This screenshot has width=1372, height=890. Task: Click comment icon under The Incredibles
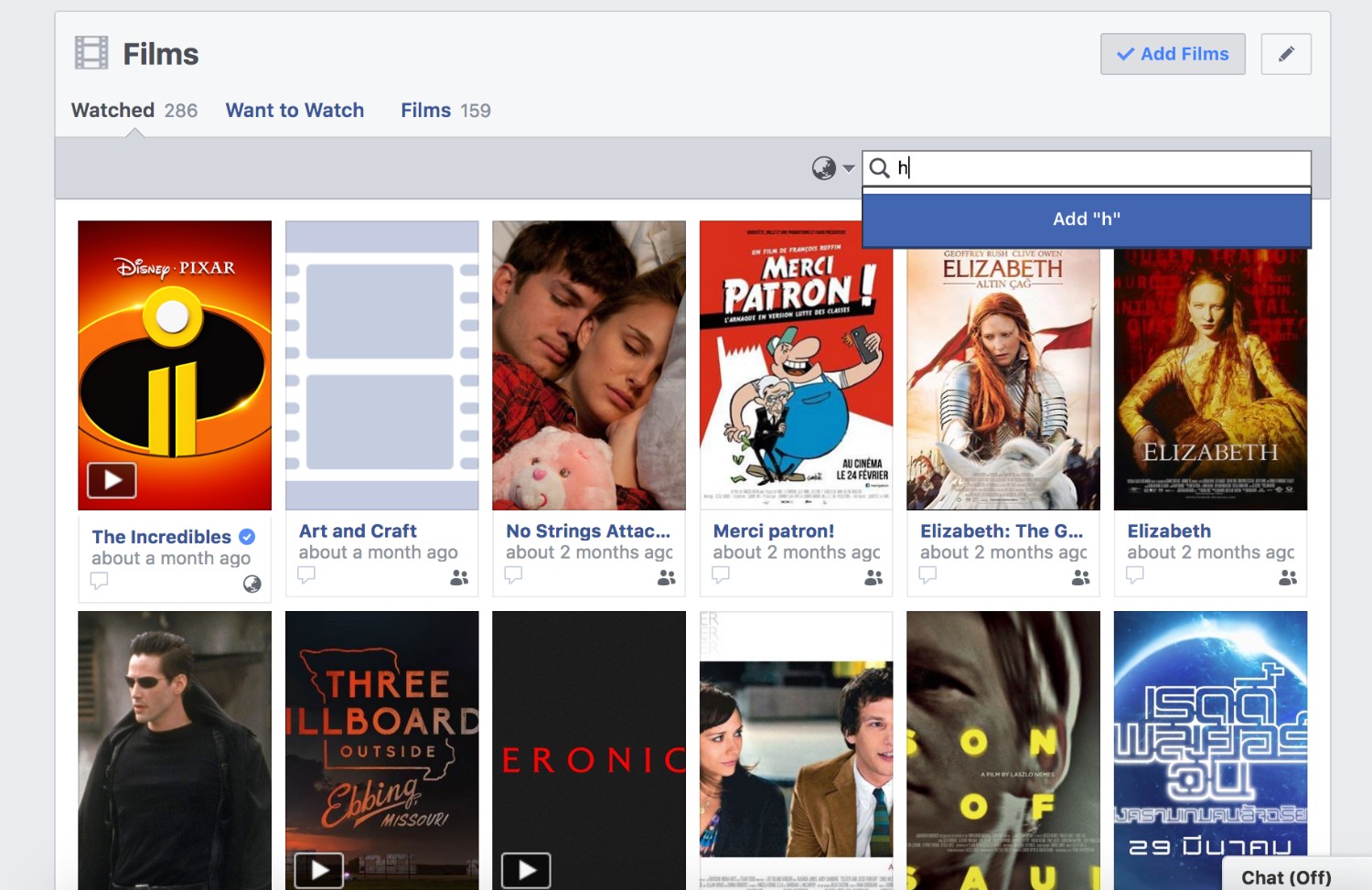point(100,580)
